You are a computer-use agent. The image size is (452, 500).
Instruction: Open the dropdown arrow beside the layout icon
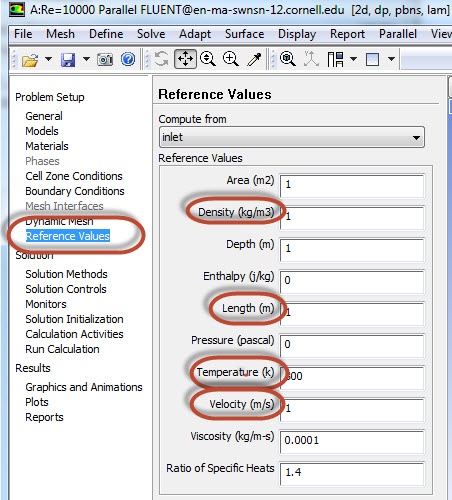coord(353,59)
